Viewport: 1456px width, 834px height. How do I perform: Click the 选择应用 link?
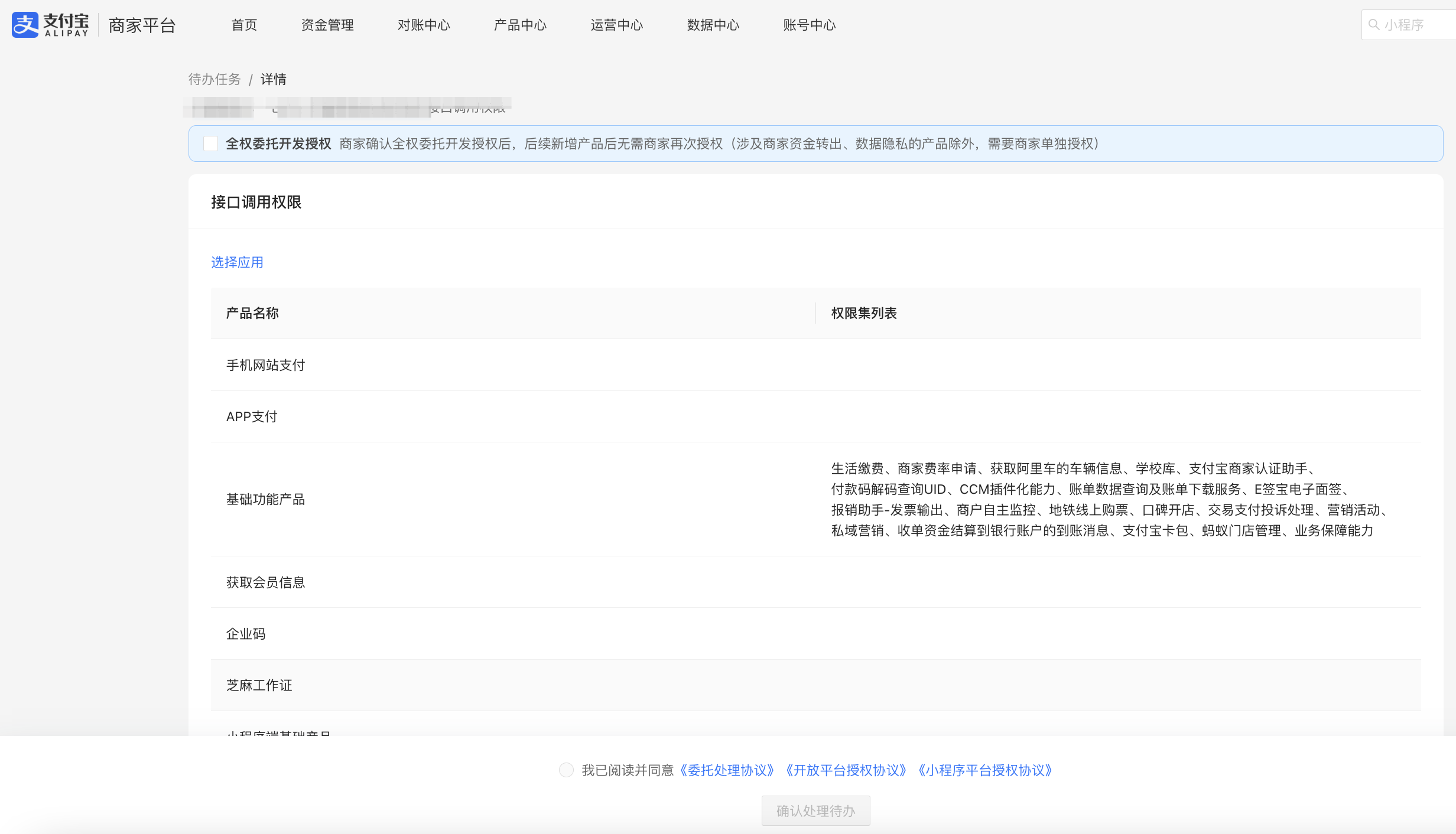point(237,262)
